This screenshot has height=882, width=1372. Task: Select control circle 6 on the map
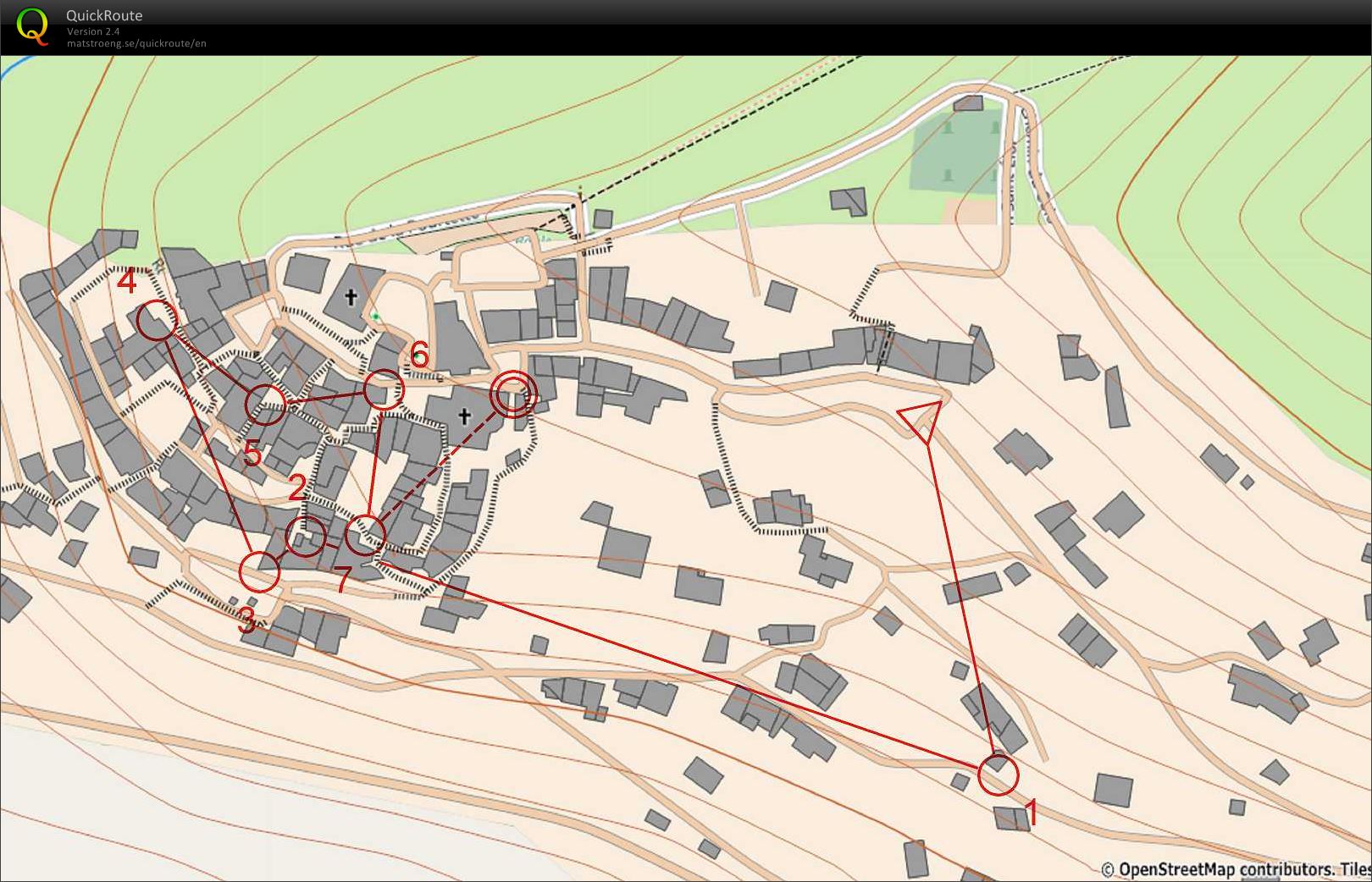(x=384, y=389)
